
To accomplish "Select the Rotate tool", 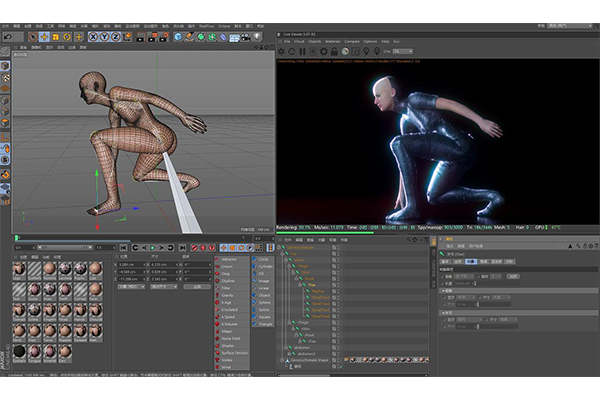I will tap(67, 37).
